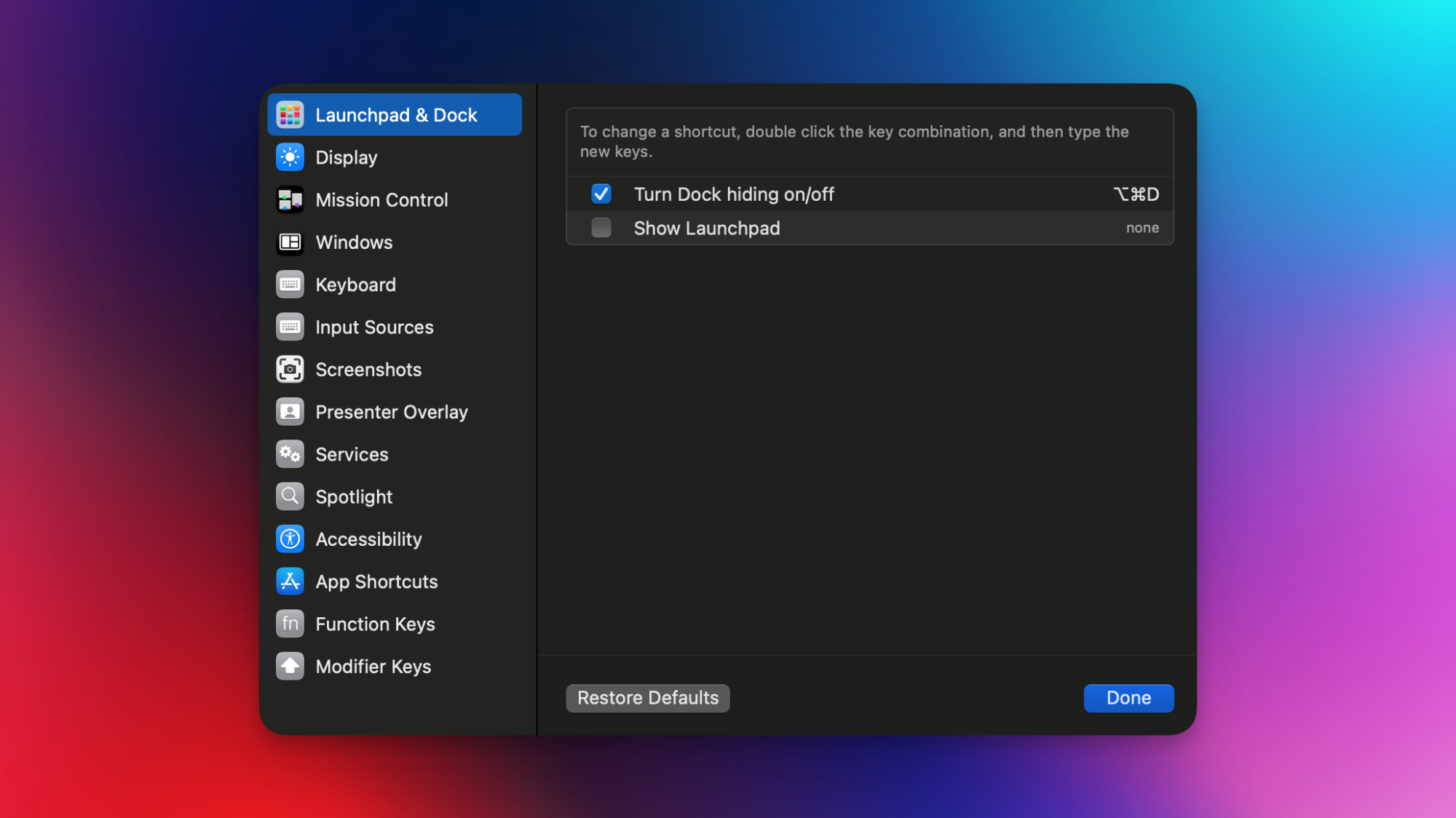Click the 'Show Launchpad' row label

707,229
